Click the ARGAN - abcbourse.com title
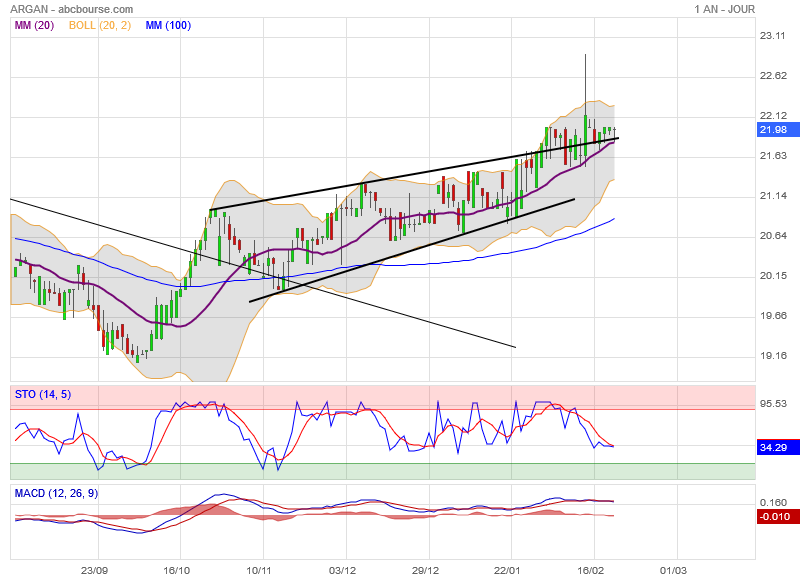 point(71,9)
